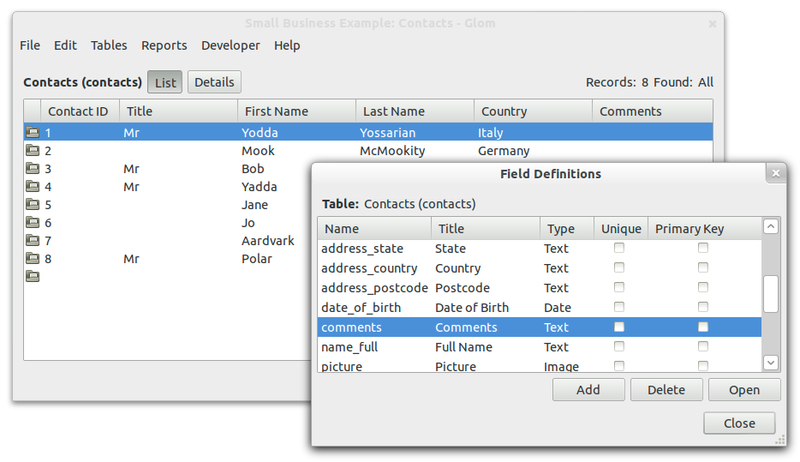The width and height of the screenshot is (800, 462).
Task: Toggle Unique checkbox for date_of_birth
Action: pyautogui.click(x=619, y=307)
